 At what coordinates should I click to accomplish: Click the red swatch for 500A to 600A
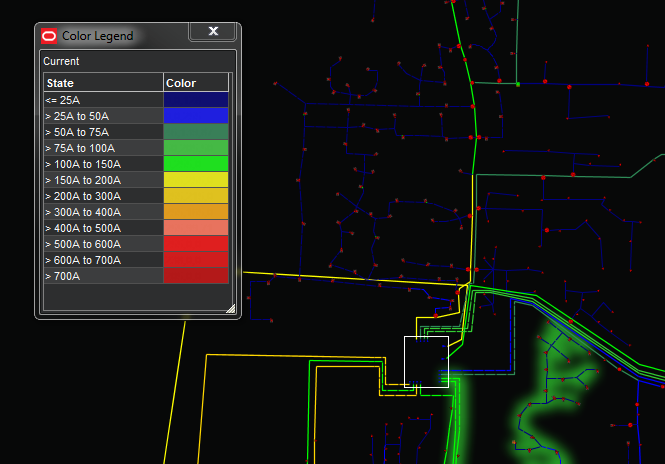[x=196, y=244]
